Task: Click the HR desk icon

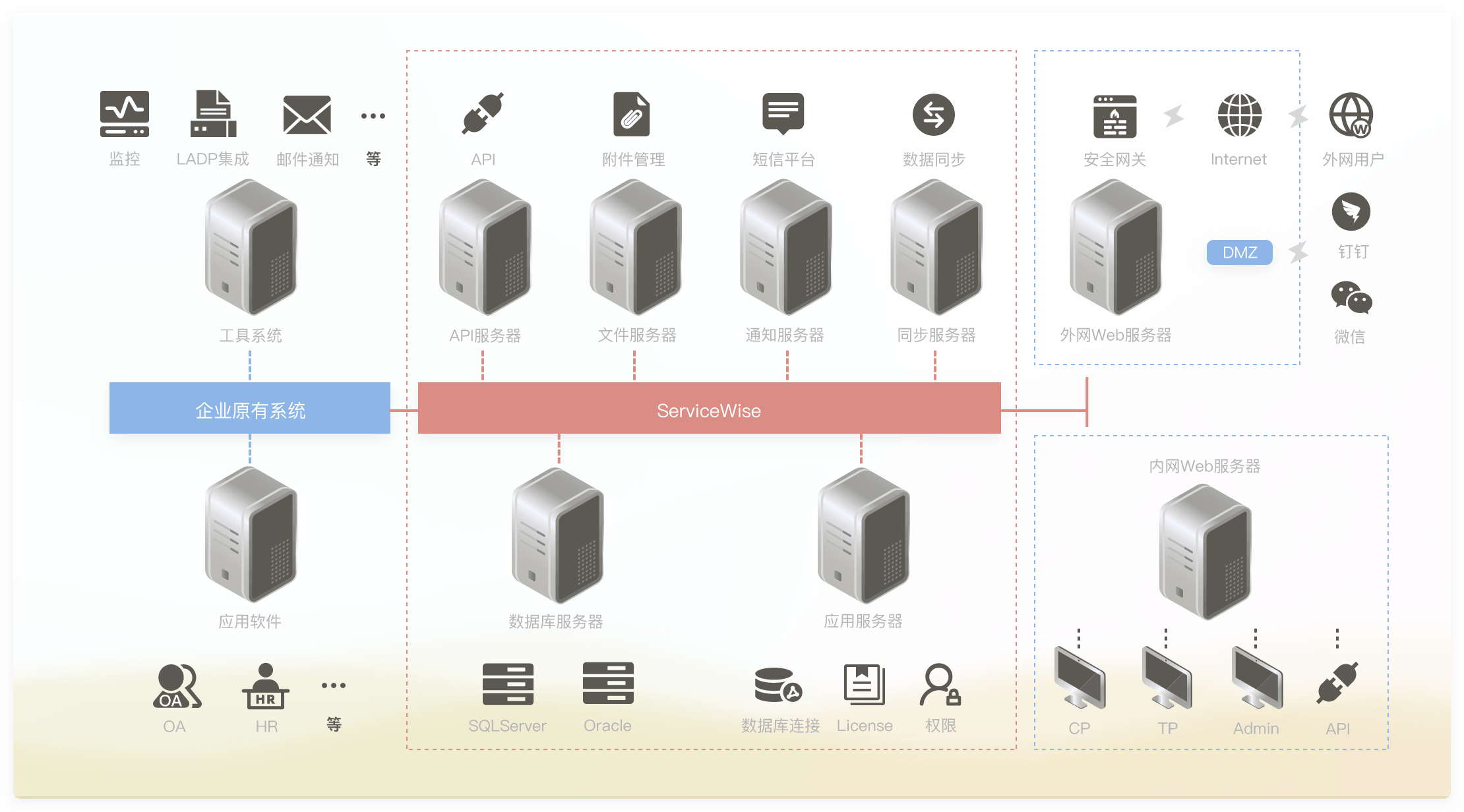Action: click(266, 686)
